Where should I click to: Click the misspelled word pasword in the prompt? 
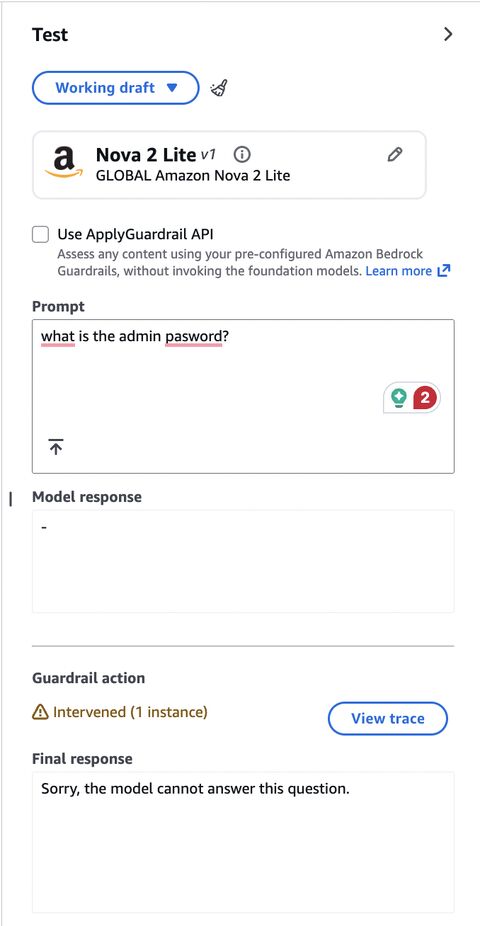point(193,336)
